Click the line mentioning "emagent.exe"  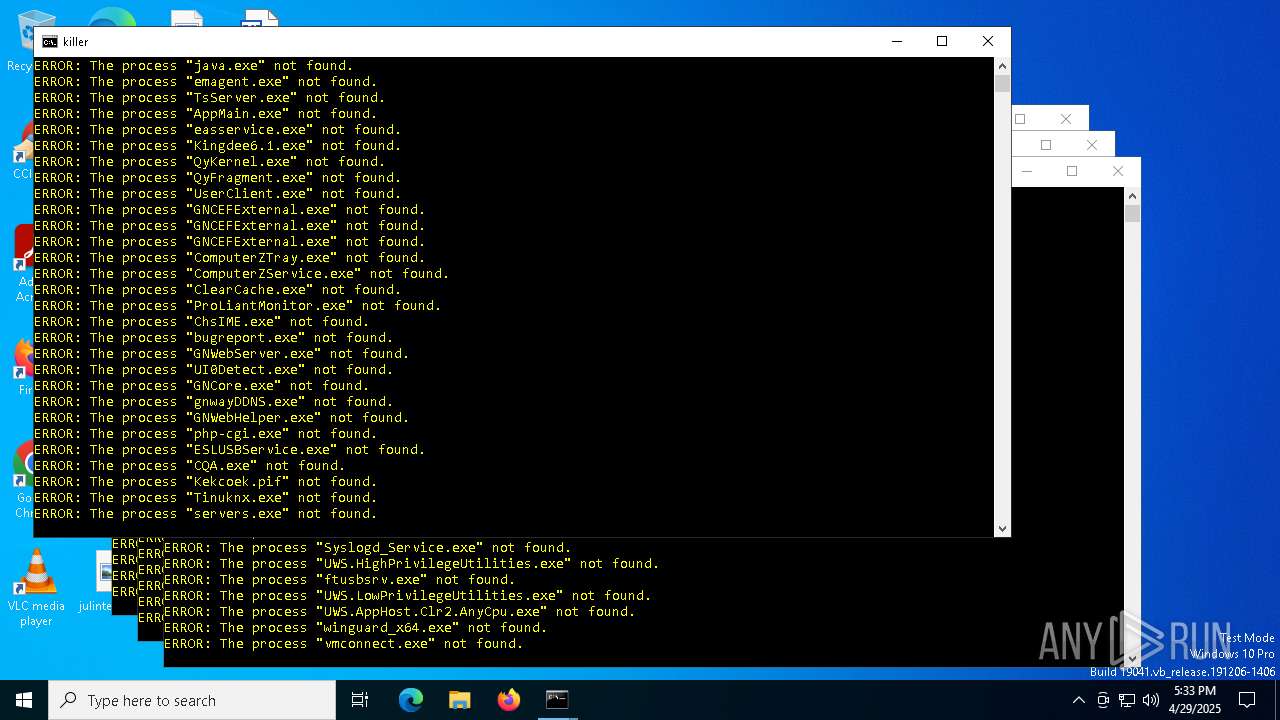pyautogui.click(x=206, y=82)
